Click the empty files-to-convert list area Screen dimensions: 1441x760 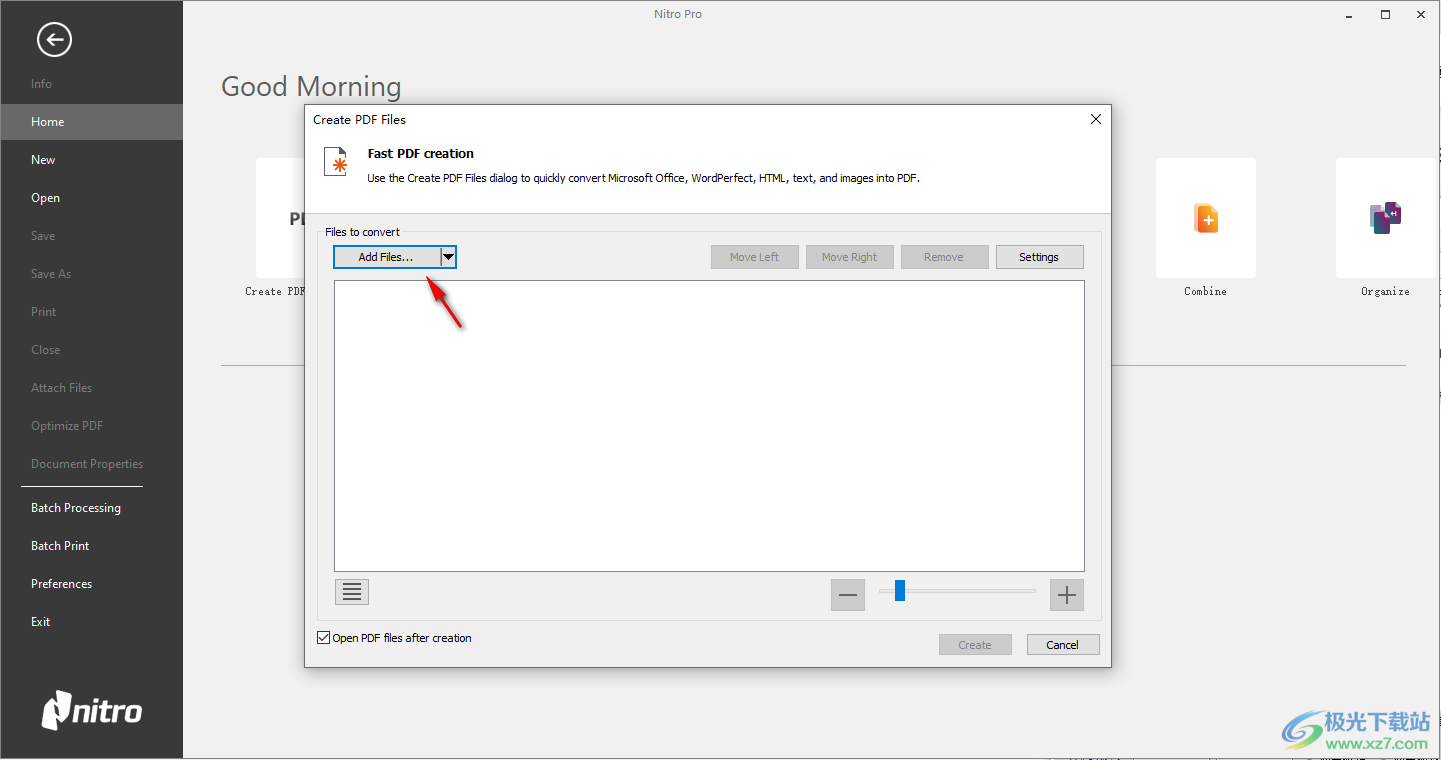coord(709,426)
